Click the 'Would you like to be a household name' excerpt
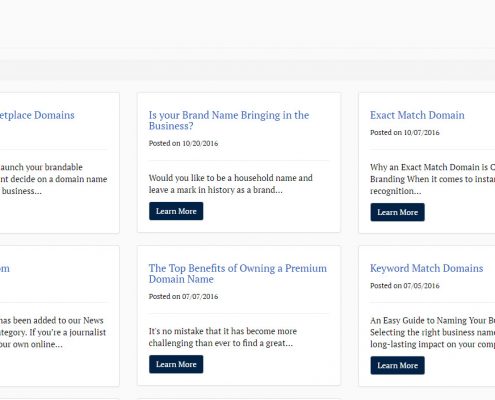 click(x=231, y=184)
